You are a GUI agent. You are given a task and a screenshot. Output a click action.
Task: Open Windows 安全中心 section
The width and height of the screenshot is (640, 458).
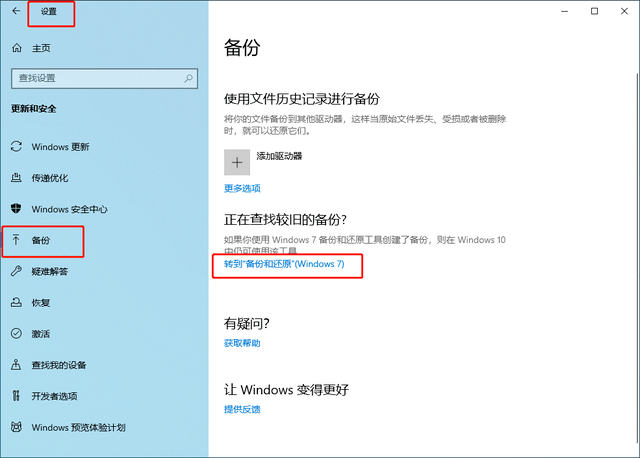(69, 209)
